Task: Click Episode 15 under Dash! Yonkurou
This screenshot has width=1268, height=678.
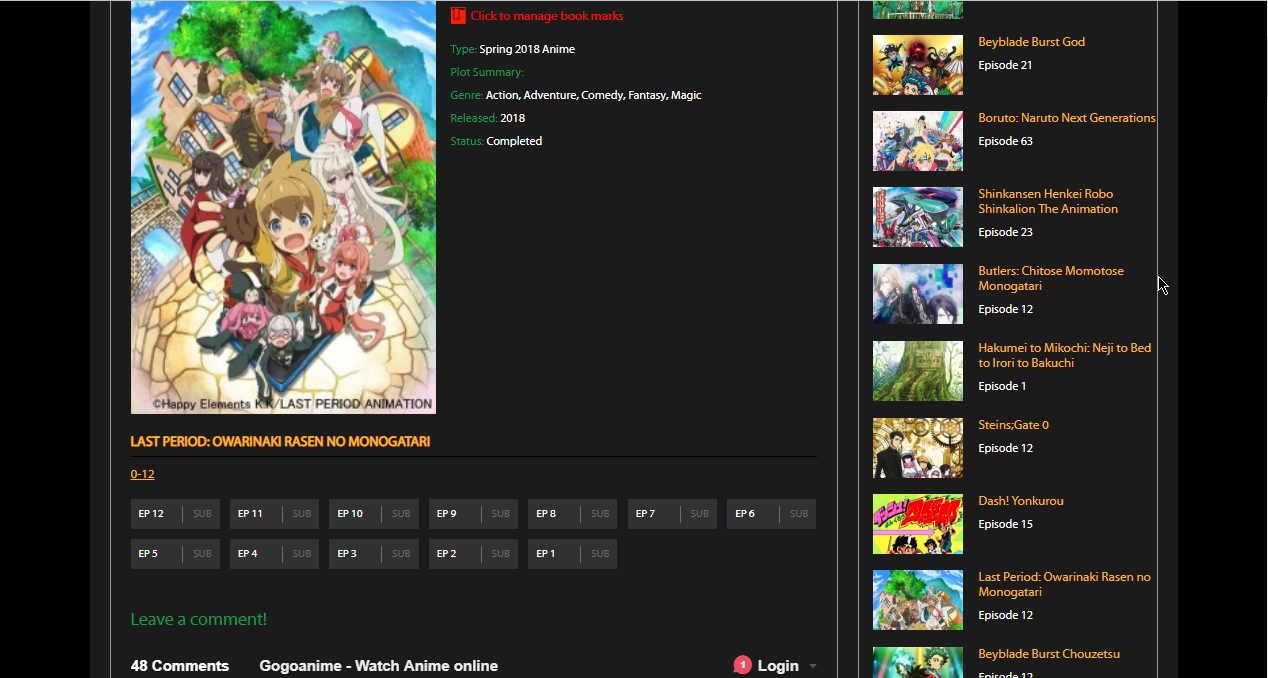Action: tap(1005, 524)
